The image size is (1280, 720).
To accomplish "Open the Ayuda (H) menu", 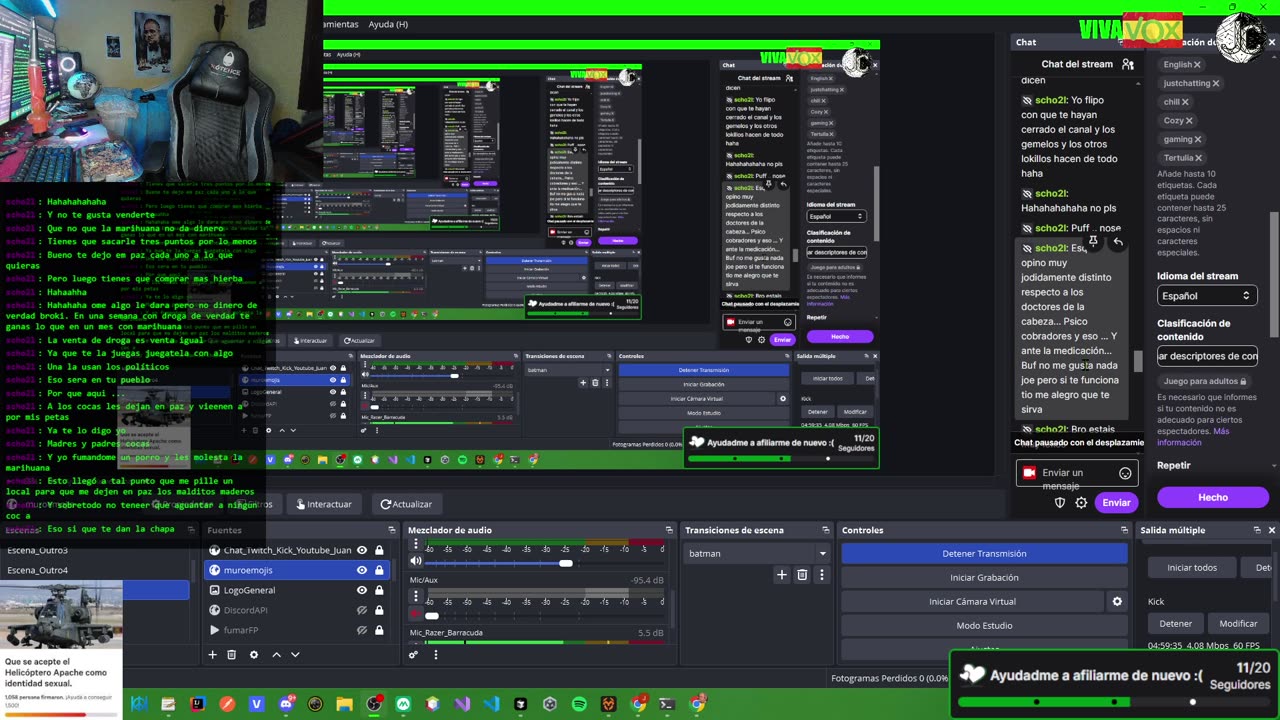I will [388, 24].
